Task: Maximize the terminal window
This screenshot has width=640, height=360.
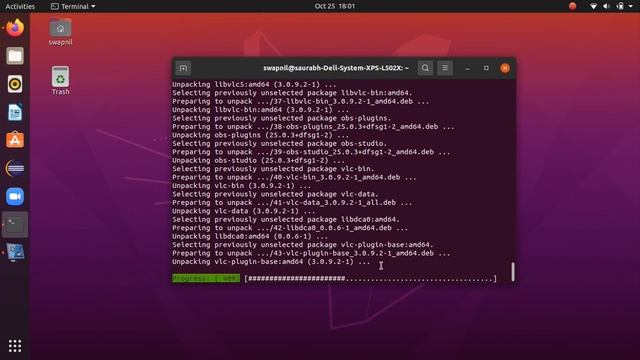Action: click(x=486, y=68)
